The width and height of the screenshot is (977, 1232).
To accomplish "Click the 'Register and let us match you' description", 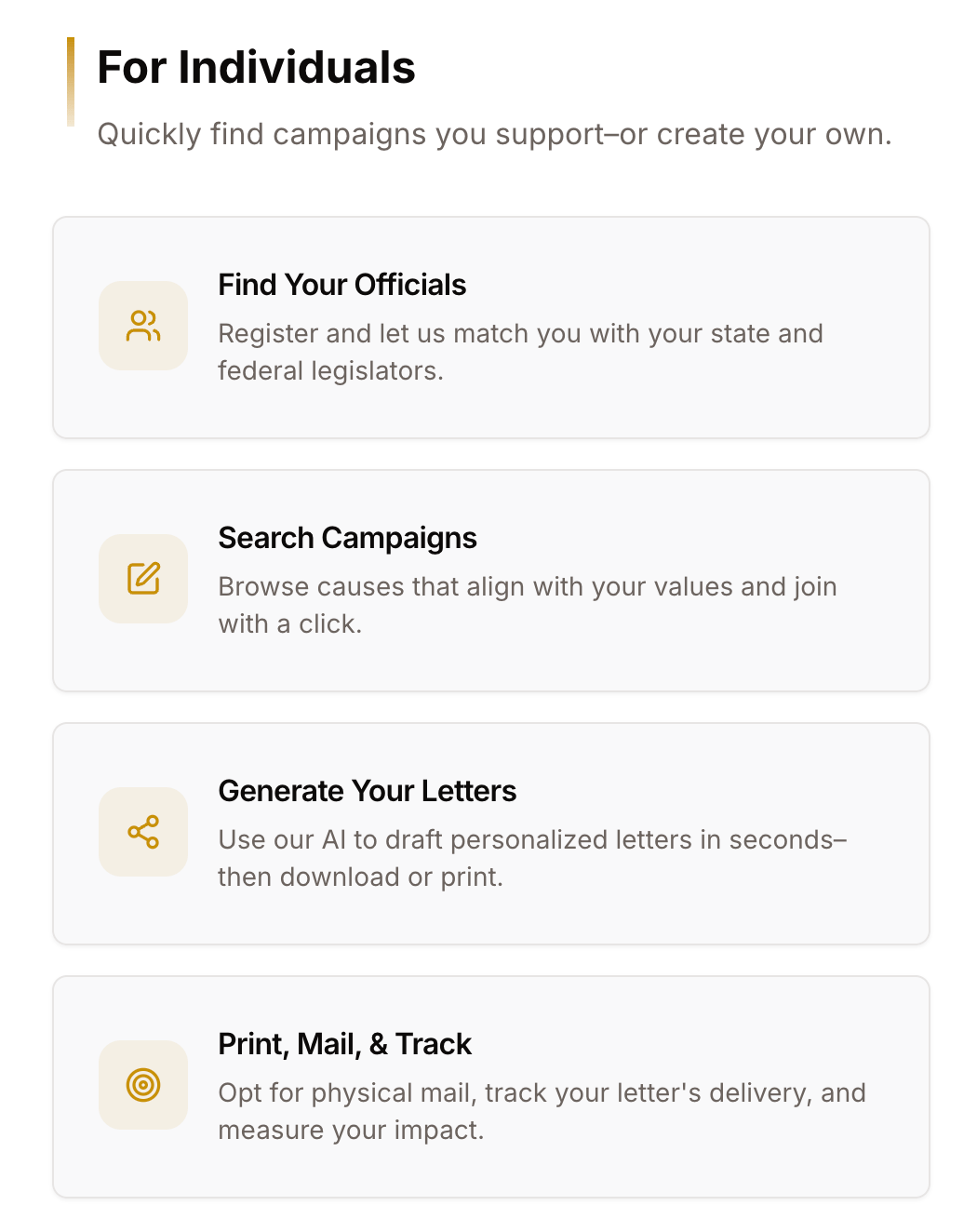I will [x=521, y=352].
